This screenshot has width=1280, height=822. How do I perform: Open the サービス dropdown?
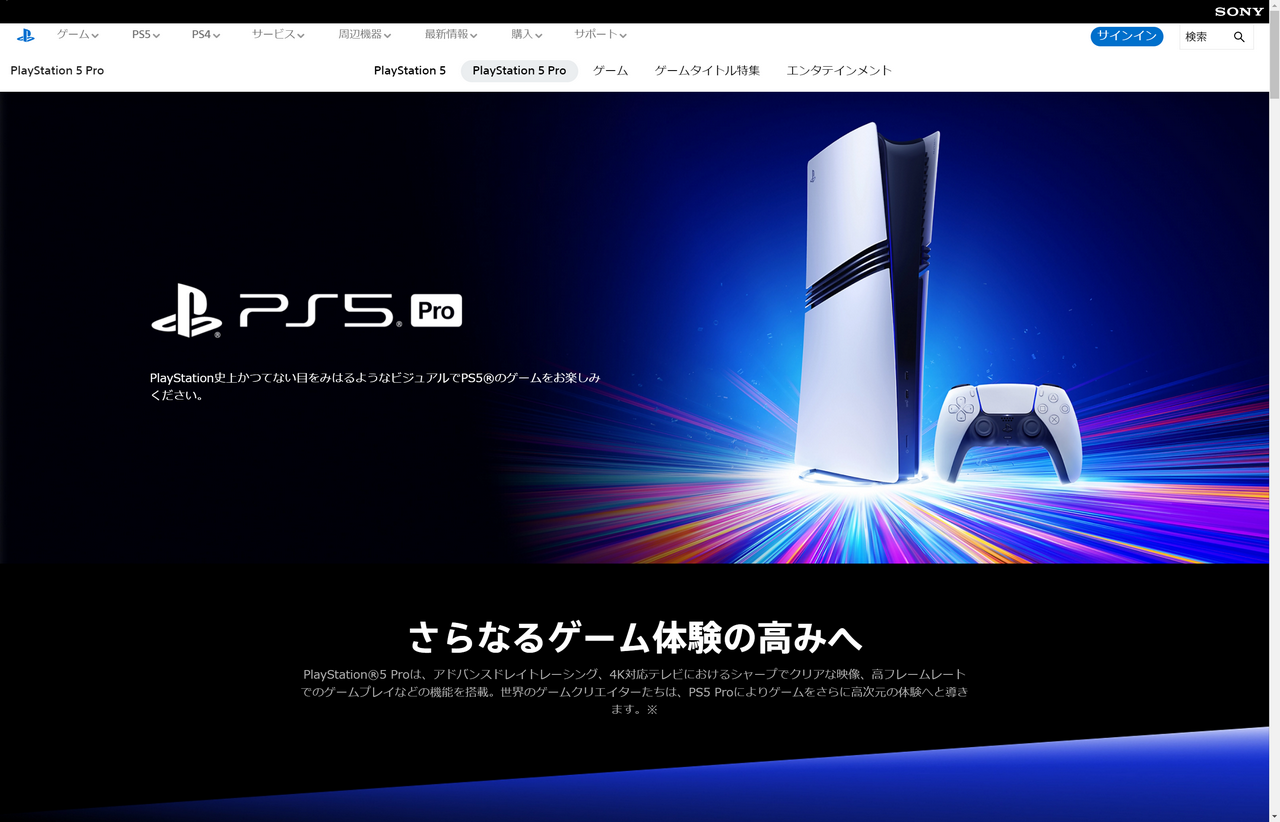277,34
